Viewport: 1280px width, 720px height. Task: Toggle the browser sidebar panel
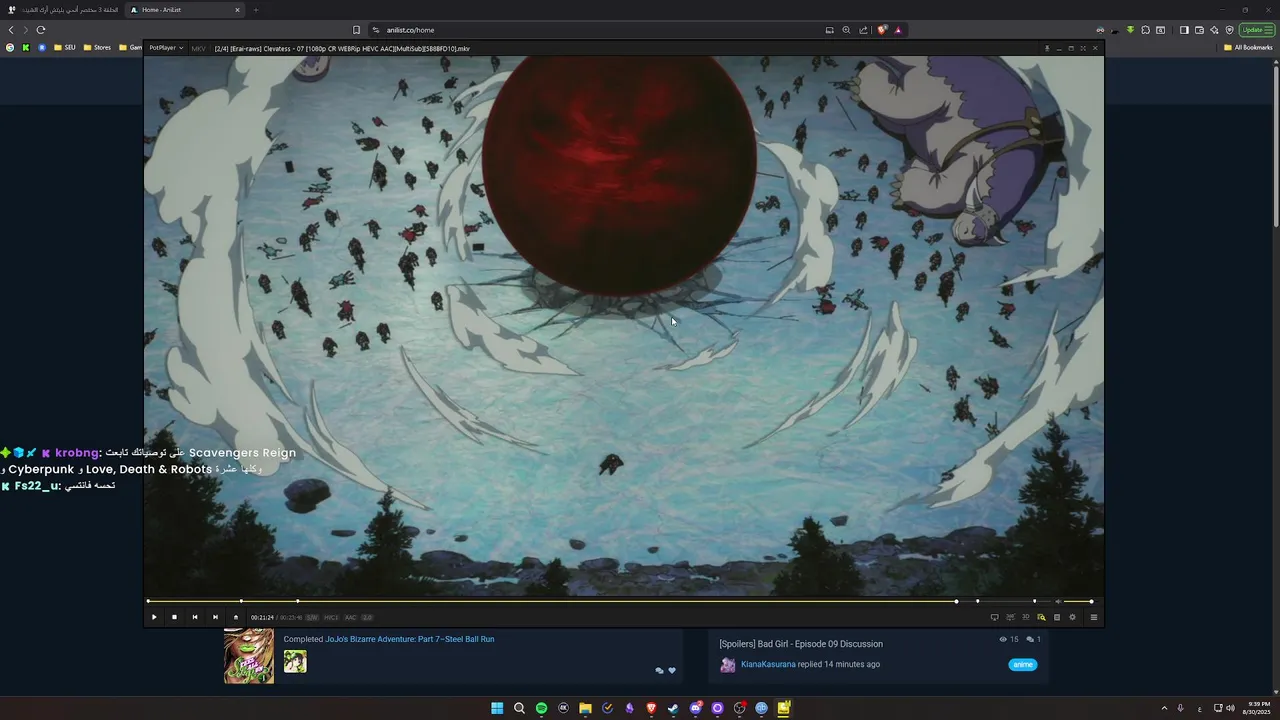(1184, 30)
